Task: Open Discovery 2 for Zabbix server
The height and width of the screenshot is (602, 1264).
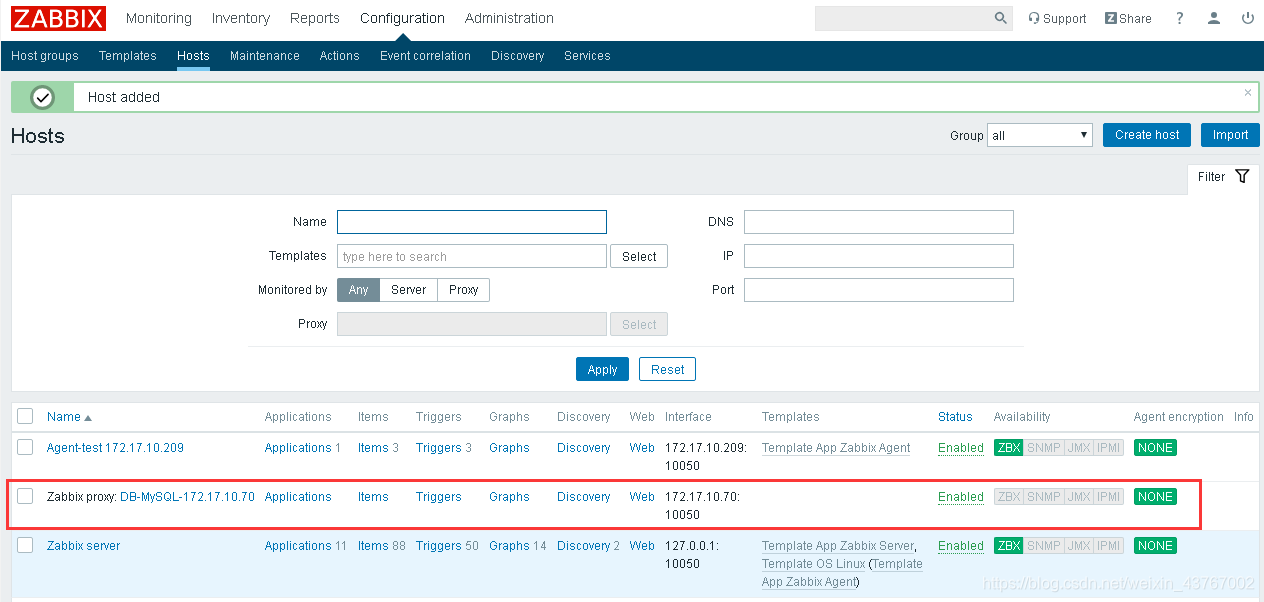Action: [583, 546]
